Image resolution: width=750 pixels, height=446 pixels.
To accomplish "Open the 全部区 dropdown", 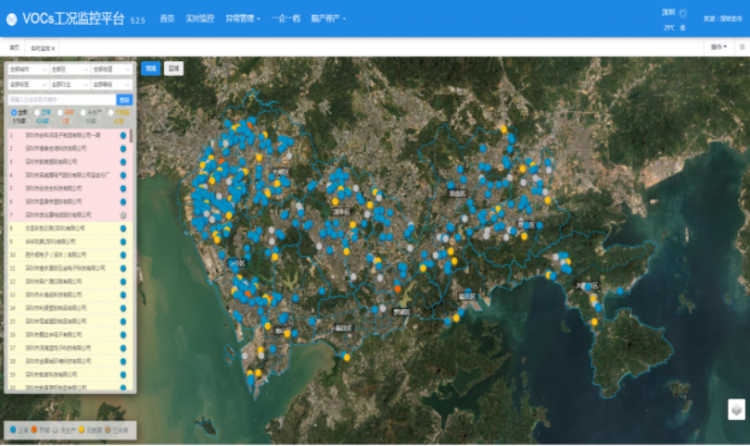I will [x=70, y=69].
